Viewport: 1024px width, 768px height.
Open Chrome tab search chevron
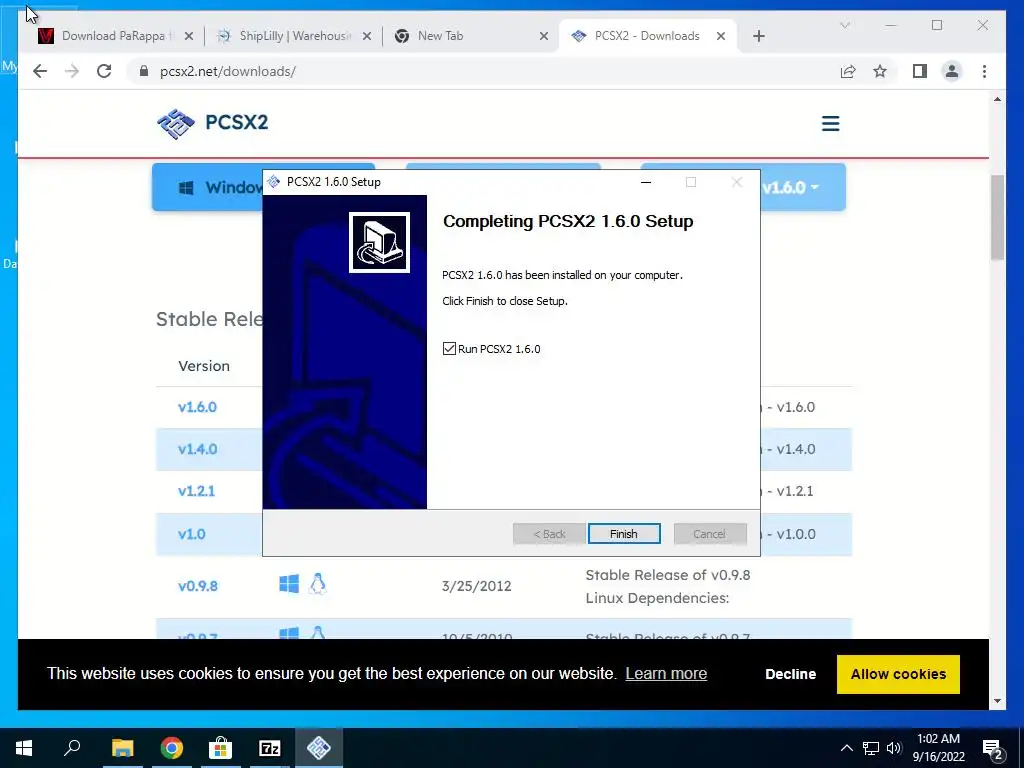(x=844, y=25)
